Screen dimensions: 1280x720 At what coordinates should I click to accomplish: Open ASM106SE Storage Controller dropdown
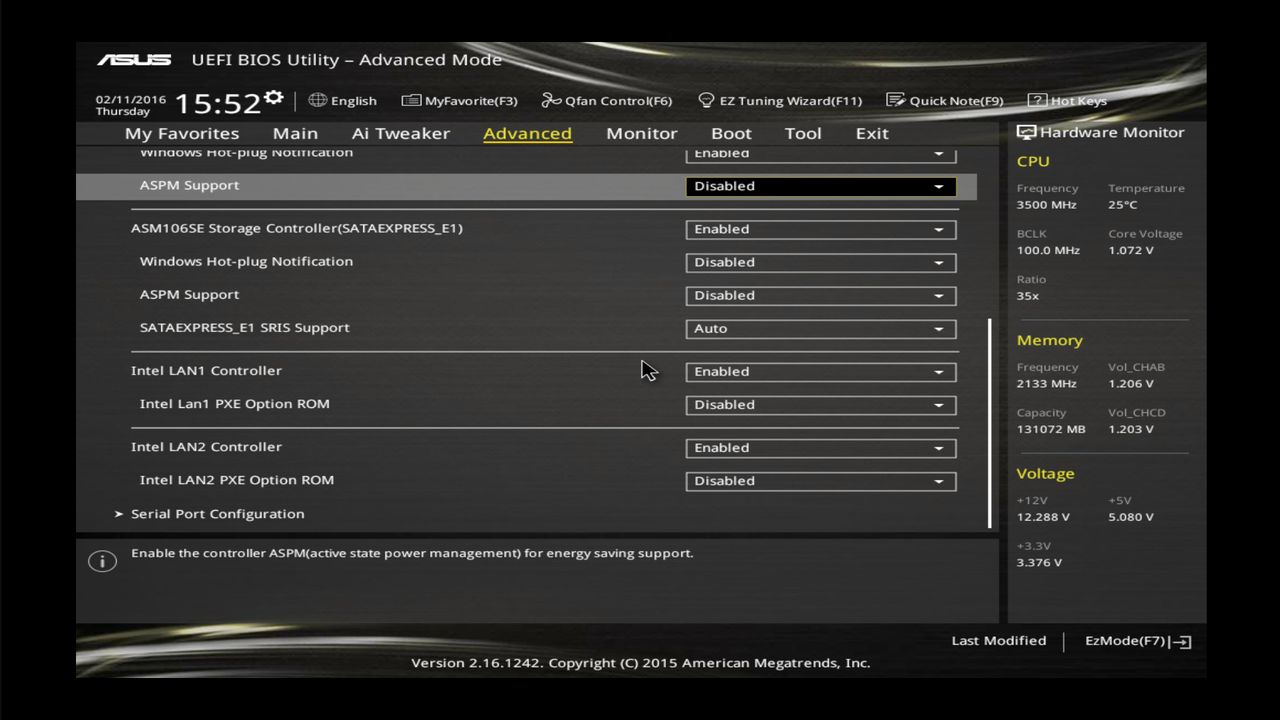[821, 229]
